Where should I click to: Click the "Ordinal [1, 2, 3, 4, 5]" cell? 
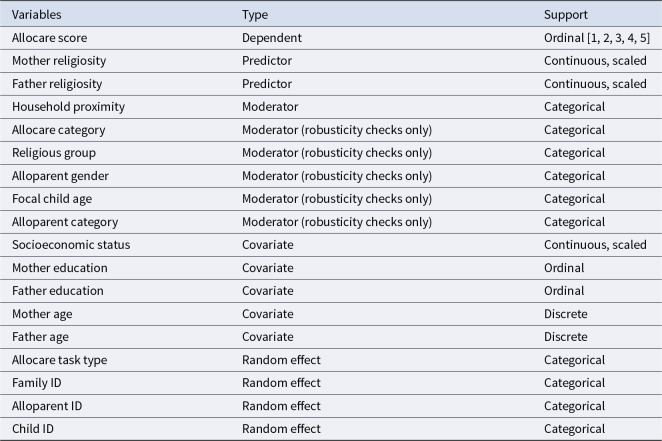coord(597,38)
